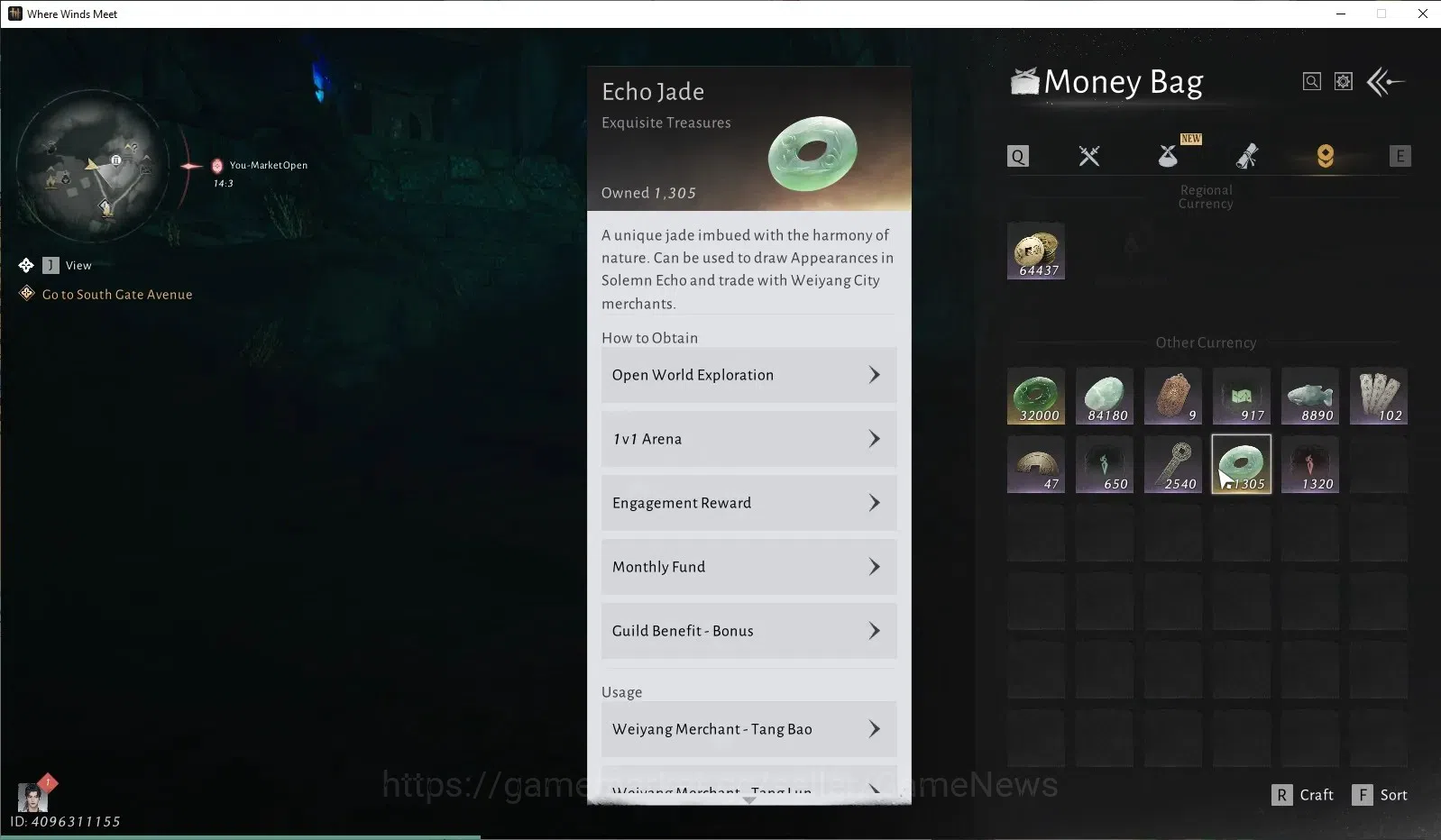Select the bronze token item showing 9
Viewport: 1441px width, 840px height.
coord(1173,396)
